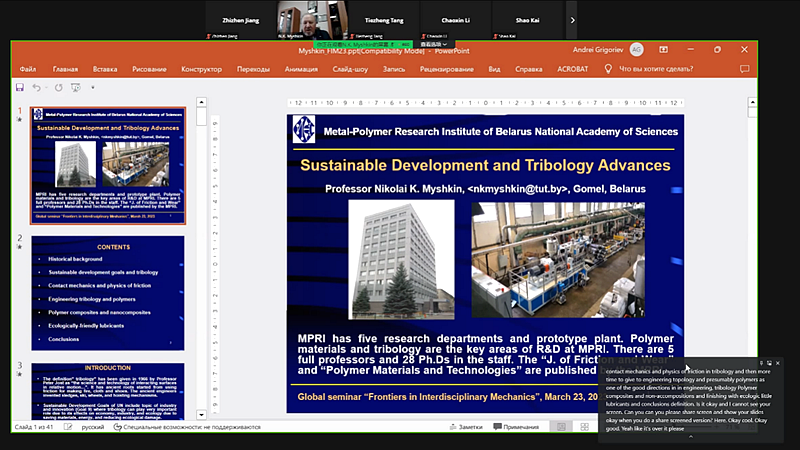800x450 pixels.
Task: Open the Файл menu
Action: pos(28,69)
